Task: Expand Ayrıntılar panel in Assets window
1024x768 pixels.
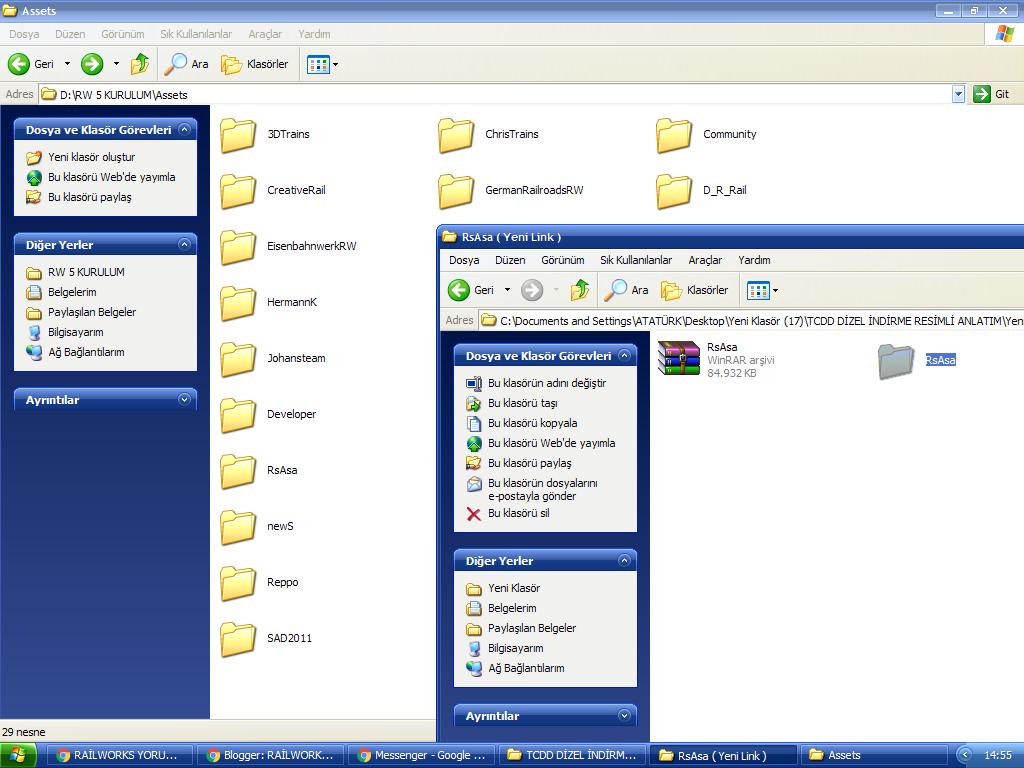Action: tap(184, 400)
